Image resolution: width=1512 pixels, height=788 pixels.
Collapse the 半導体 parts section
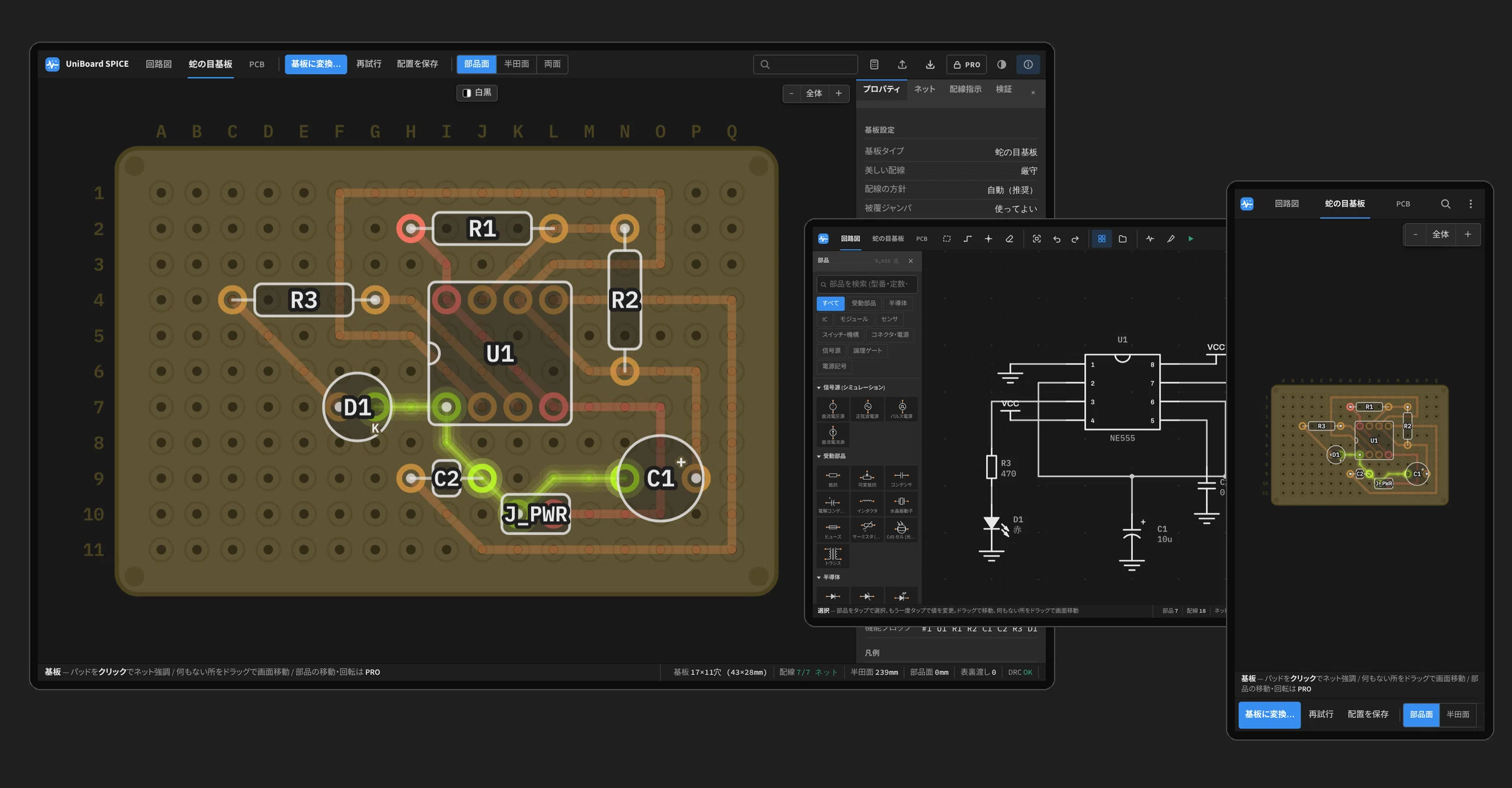(x=829, y=577)
